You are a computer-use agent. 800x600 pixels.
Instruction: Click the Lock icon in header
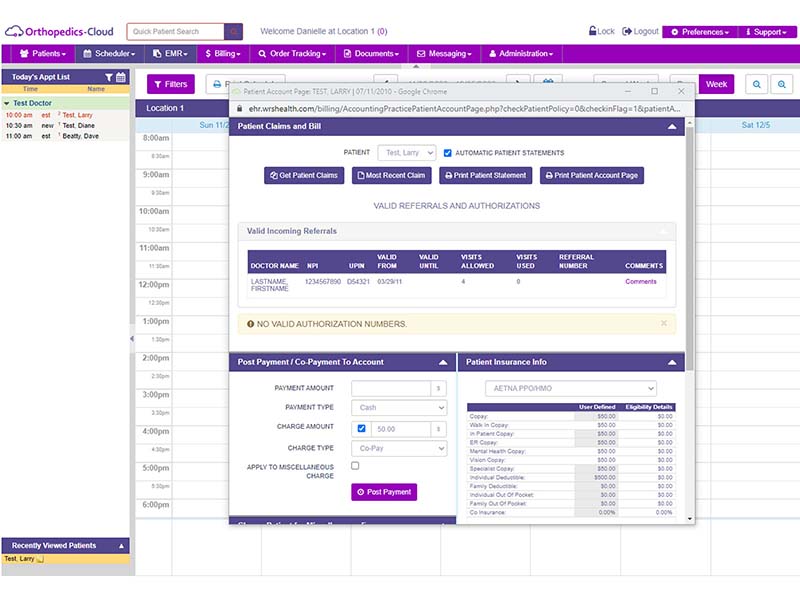coord(592,31)
